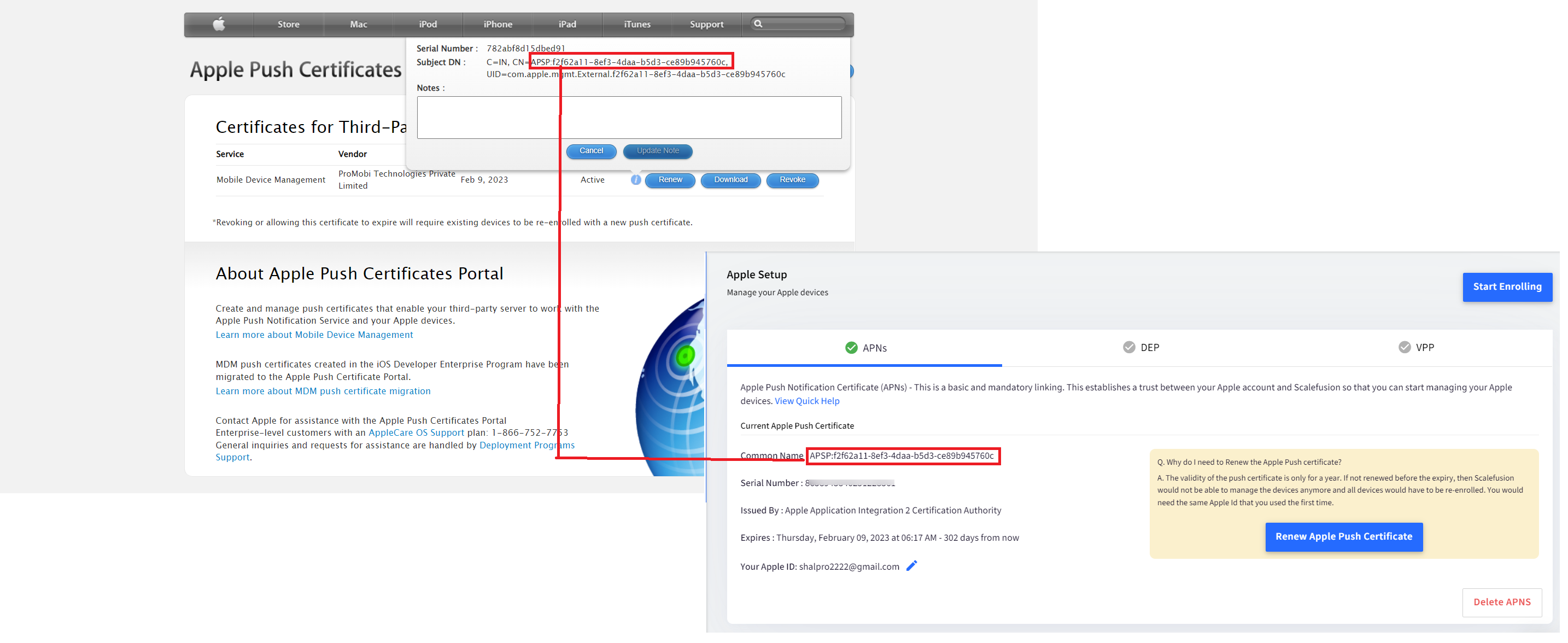Select the UID=com.apple.mgmt.External line
The image size is (1568, 643).
(x=635, y=74)
